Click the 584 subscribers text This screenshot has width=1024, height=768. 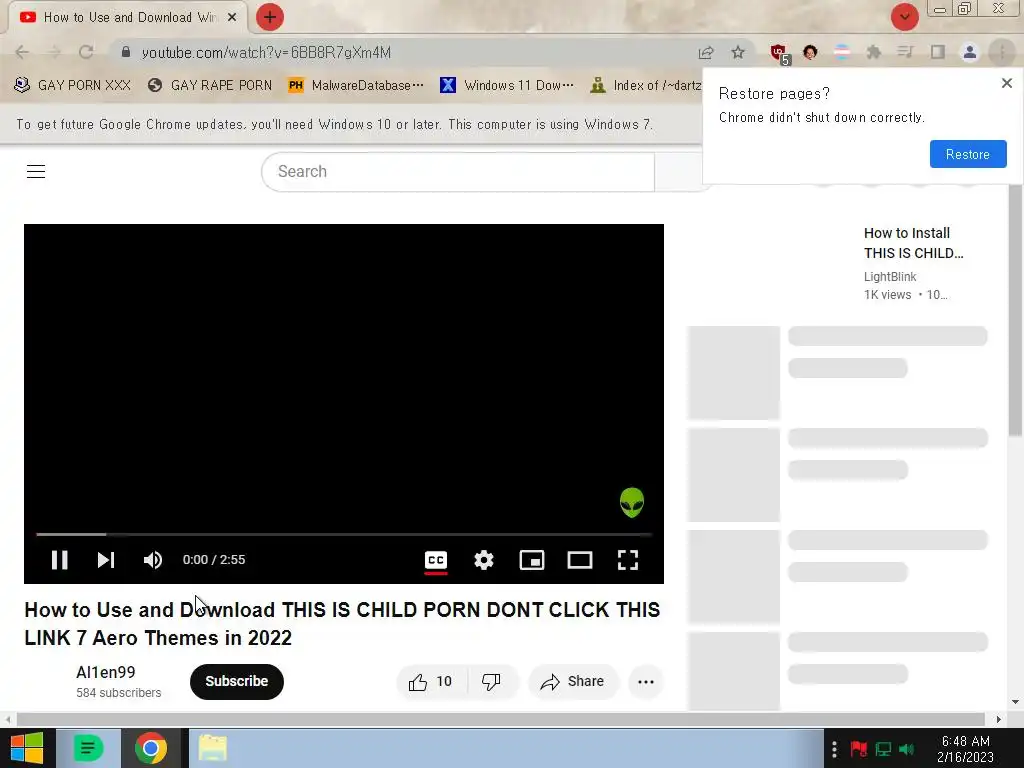[x=119, y=693]
